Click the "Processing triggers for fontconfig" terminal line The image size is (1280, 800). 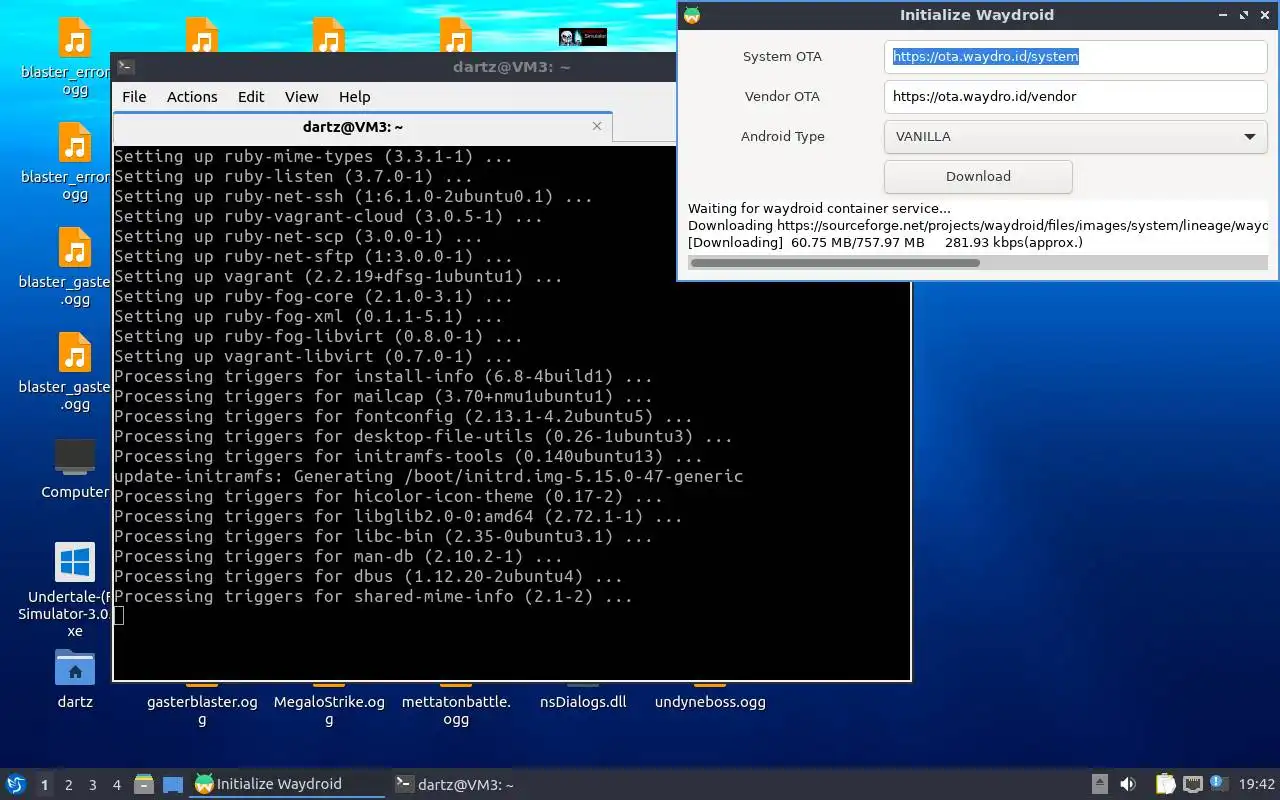click(x=403, y=416)
